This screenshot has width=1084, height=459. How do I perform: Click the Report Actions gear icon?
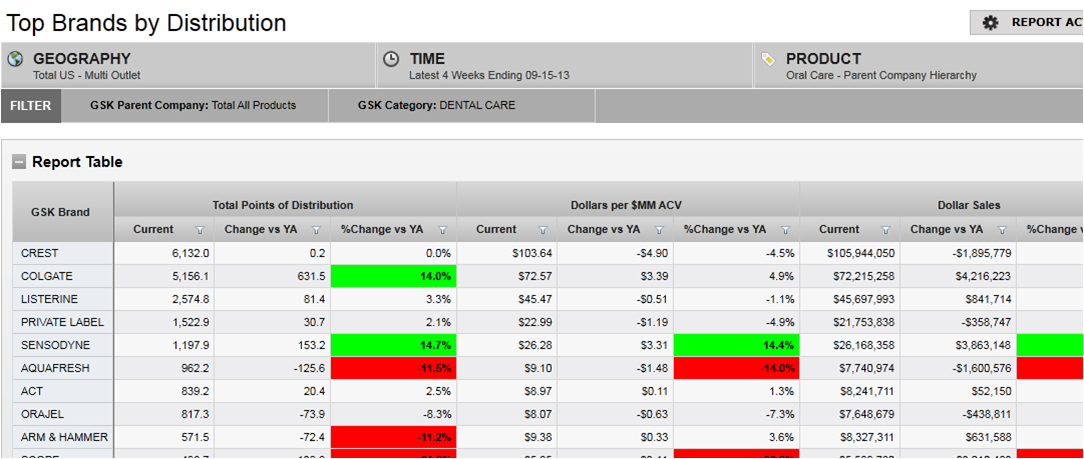(990, 23)
